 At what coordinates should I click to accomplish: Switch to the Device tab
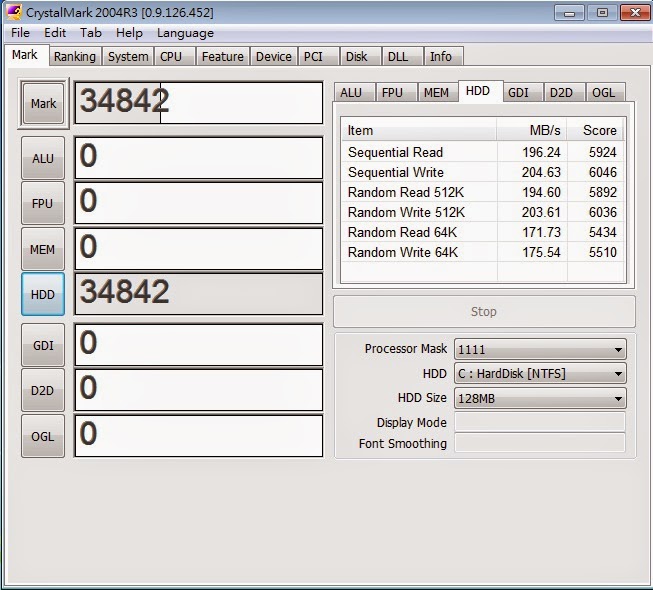point(274,56)
